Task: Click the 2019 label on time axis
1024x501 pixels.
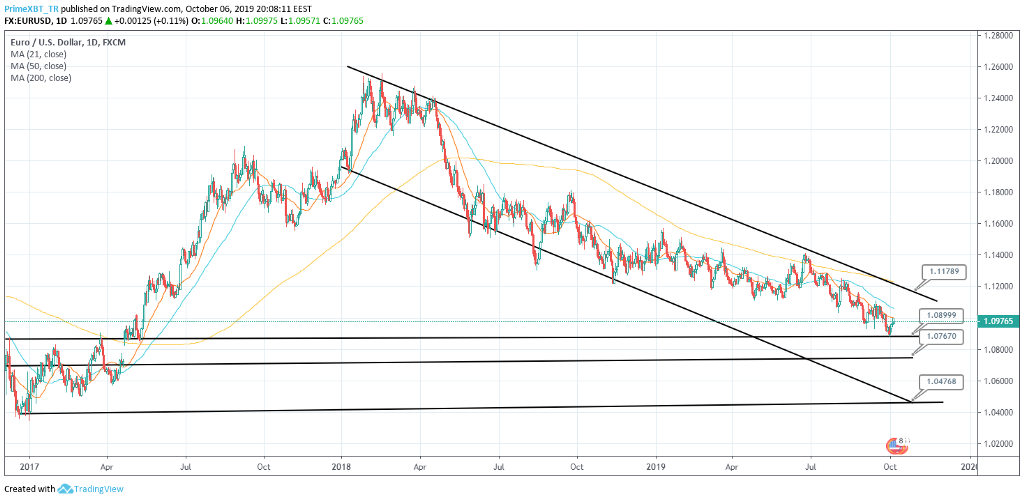Action: pos(654,466)
